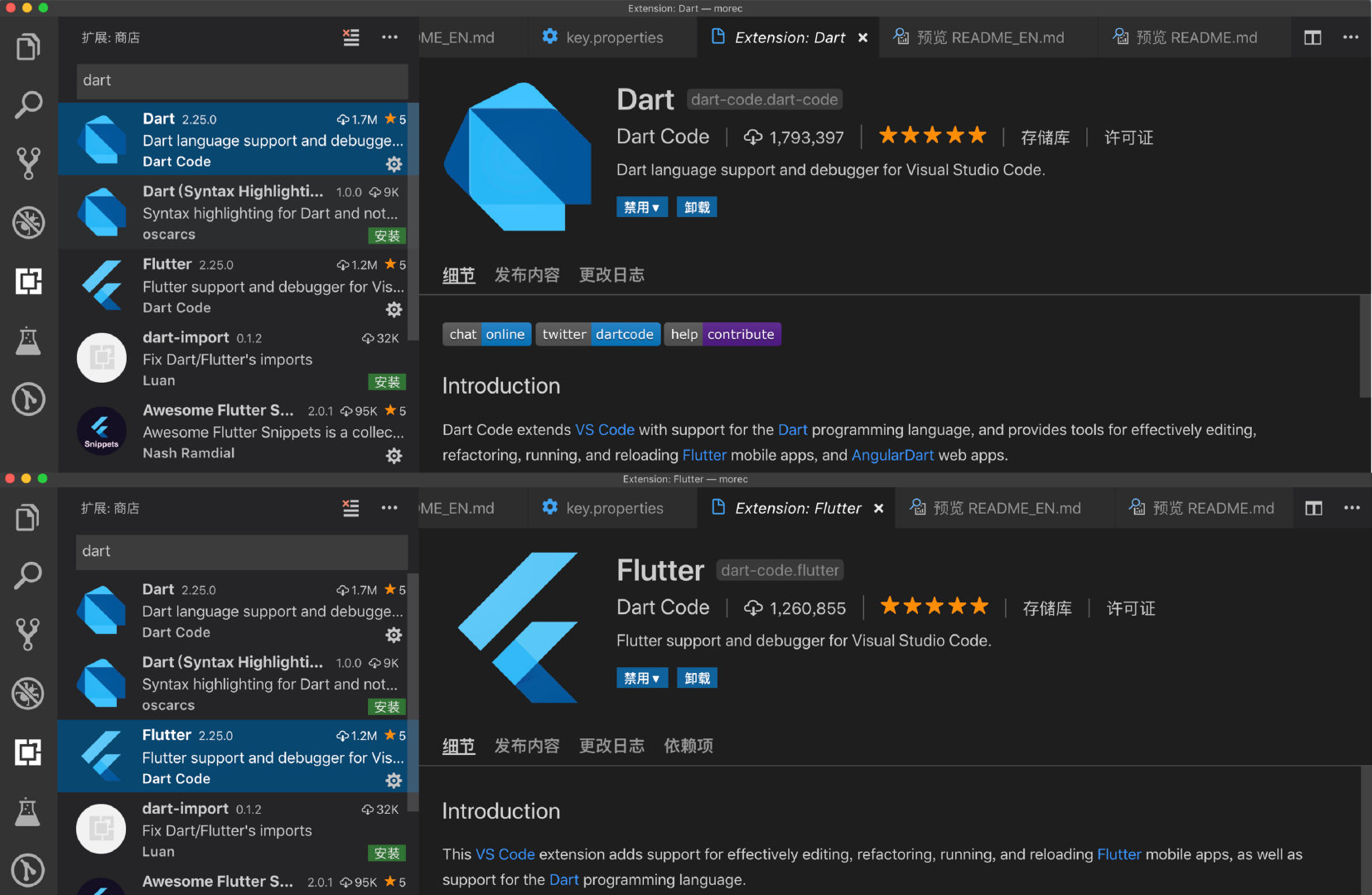Open 许可证 link on Flutter extension page
This screenshot has height=895, width=1372.
[x=1131, y=608]
